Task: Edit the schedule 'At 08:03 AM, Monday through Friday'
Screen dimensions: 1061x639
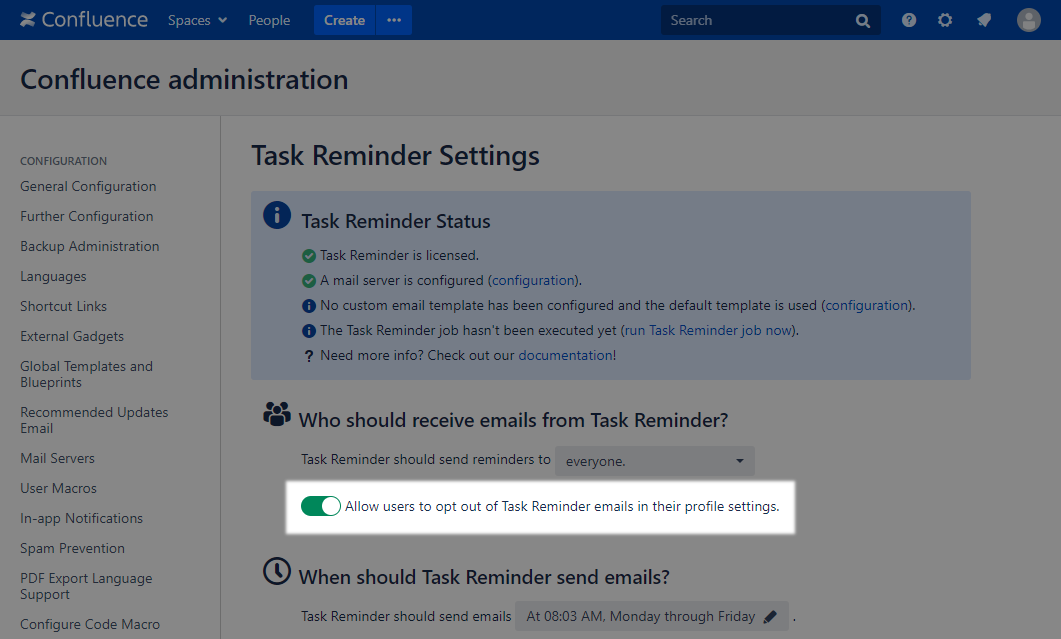Action: coord(652,616)
